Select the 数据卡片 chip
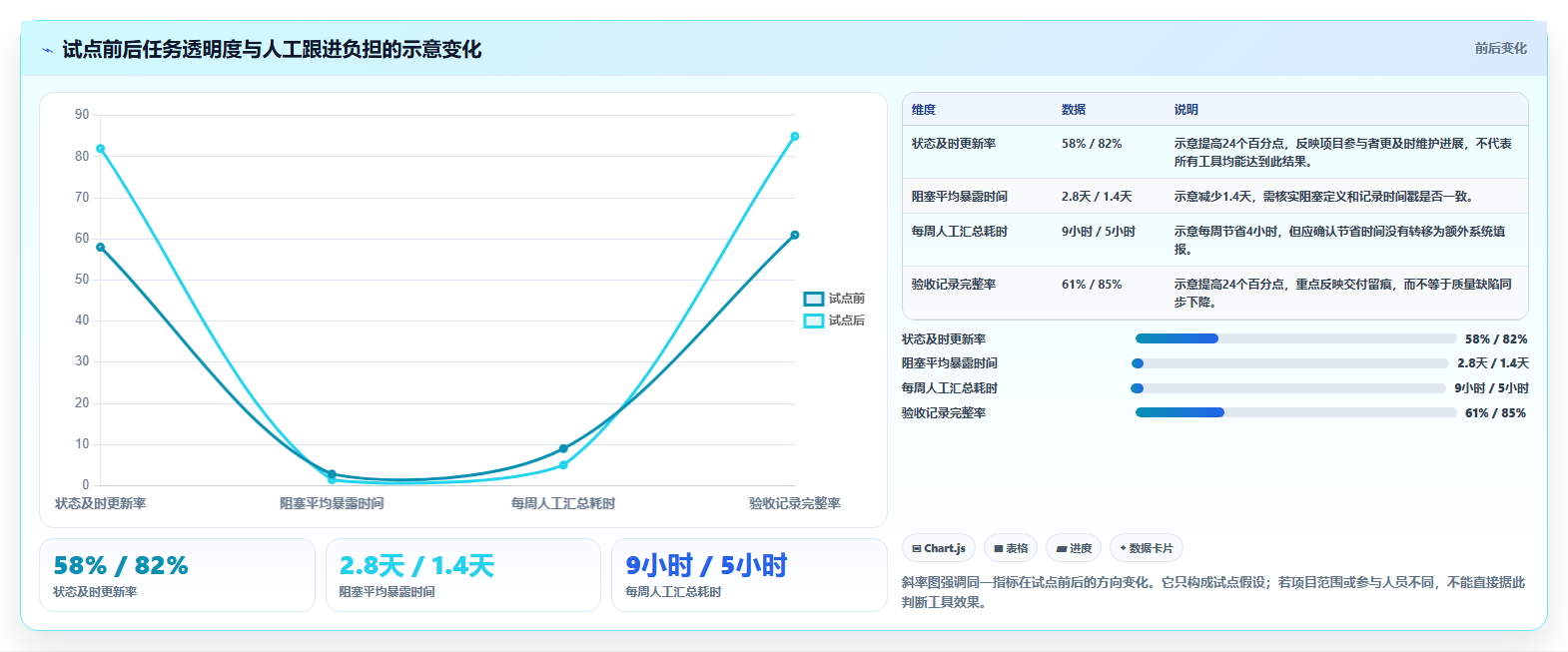 (1147, 548)
